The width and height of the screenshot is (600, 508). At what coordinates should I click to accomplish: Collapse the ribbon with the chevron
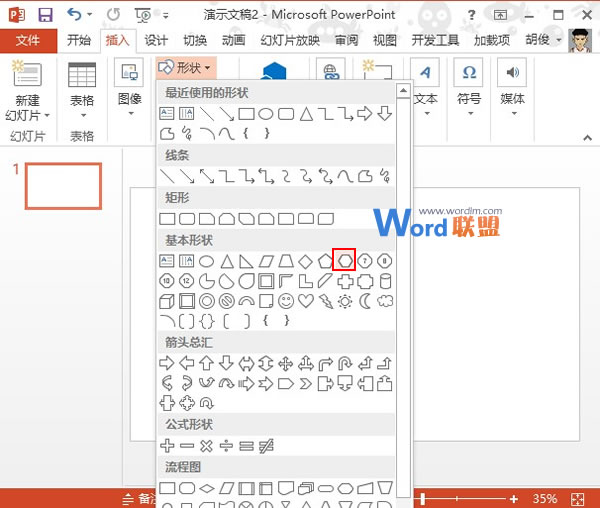587,138
